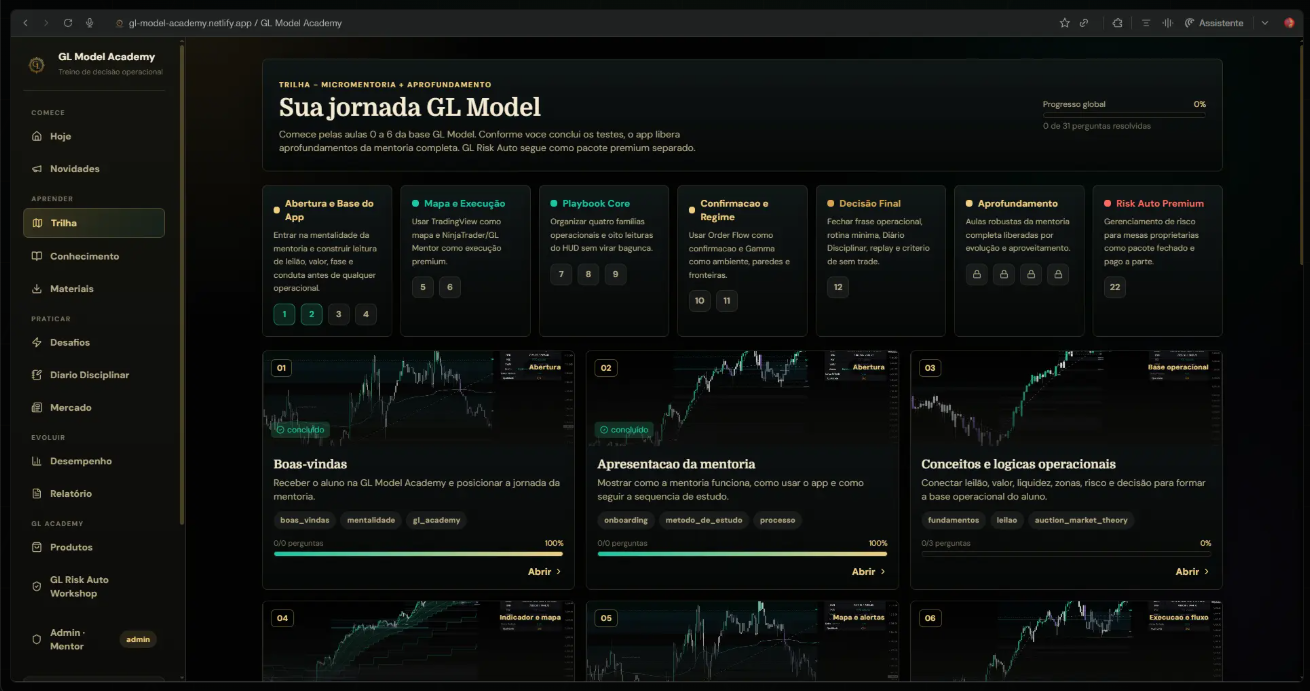Click the mentalidade tag
The width and height of the screenshot is (1310, 691).
click(371, 520)
